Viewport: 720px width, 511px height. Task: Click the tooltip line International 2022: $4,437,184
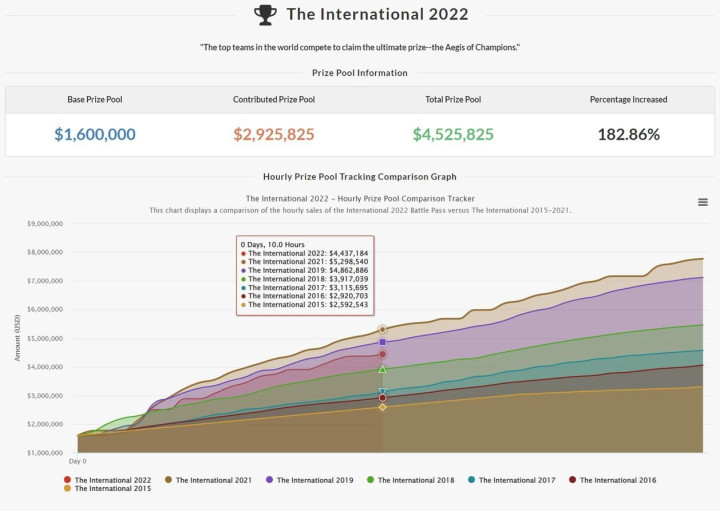tap(304, 253)
